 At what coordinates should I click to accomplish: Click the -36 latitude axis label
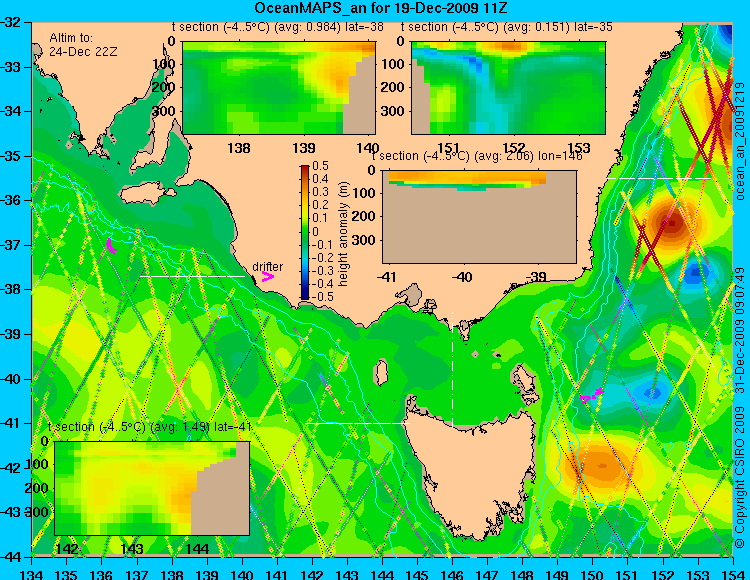[10, 200]
